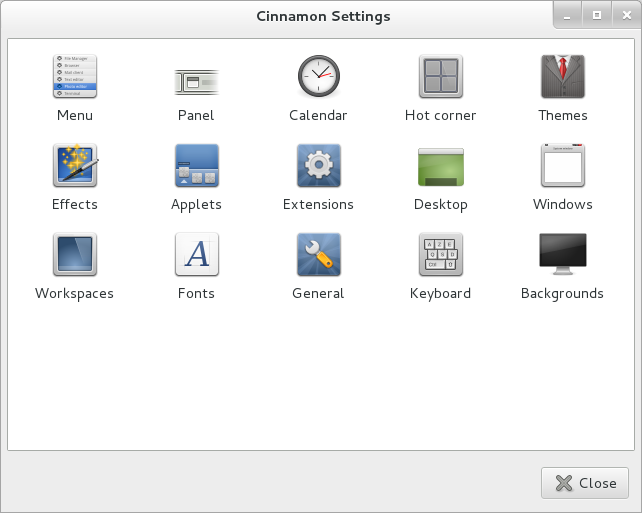Close window using titlebar X button
Image resolution: width=642 pixels, height=513 pixels.
point(626,16)
